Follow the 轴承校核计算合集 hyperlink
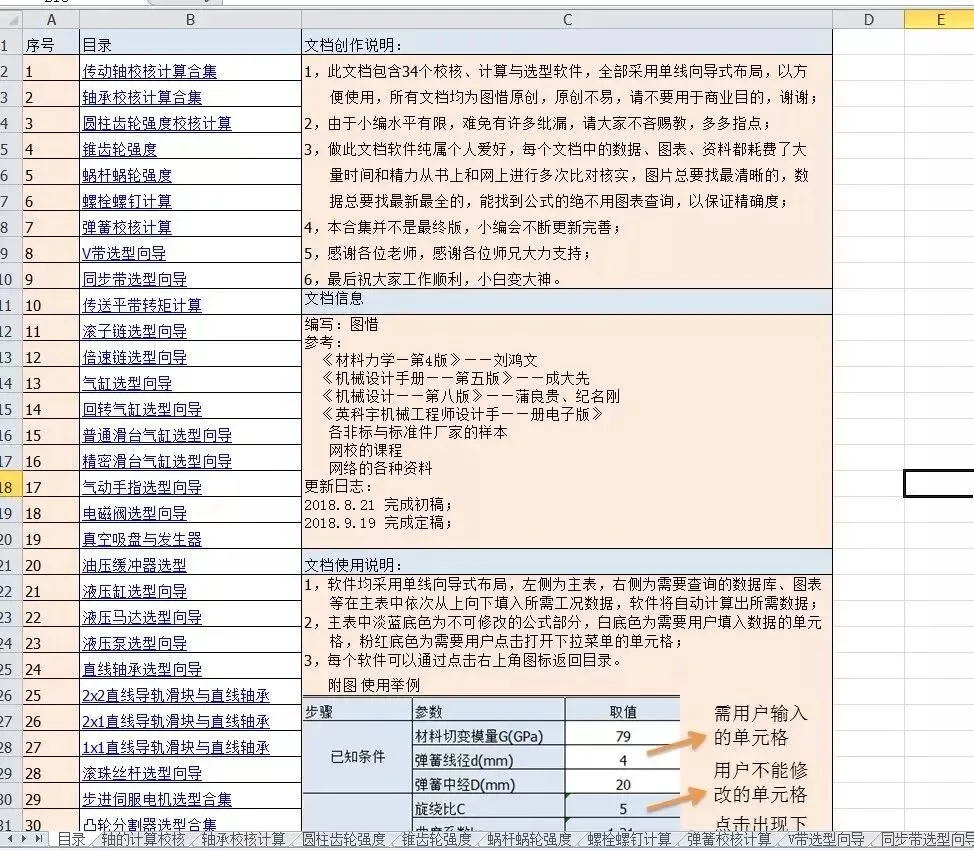The width and height of the screenshot is (974, 850). pos(142,98)
